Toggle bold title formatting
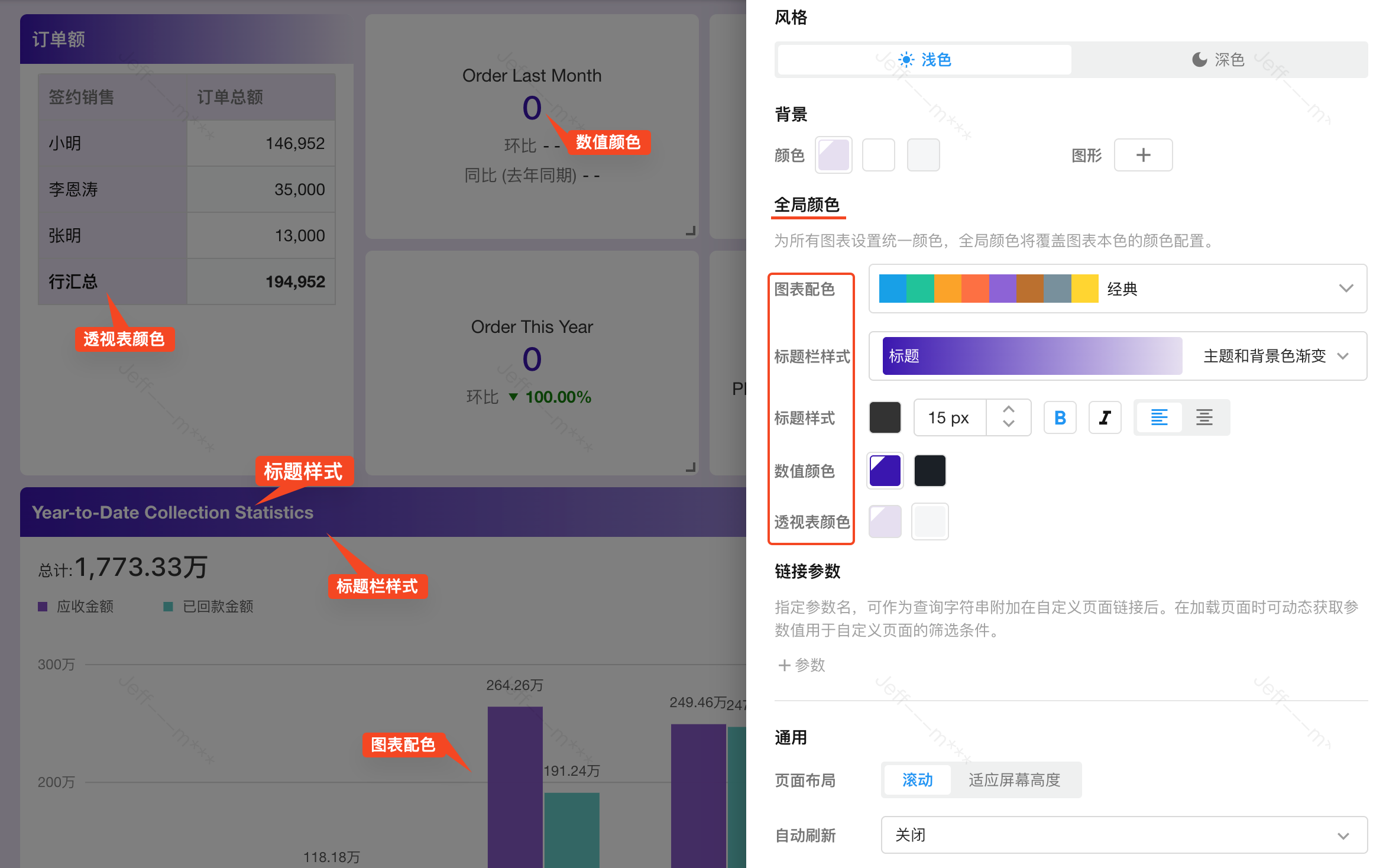 (1060, 418)
